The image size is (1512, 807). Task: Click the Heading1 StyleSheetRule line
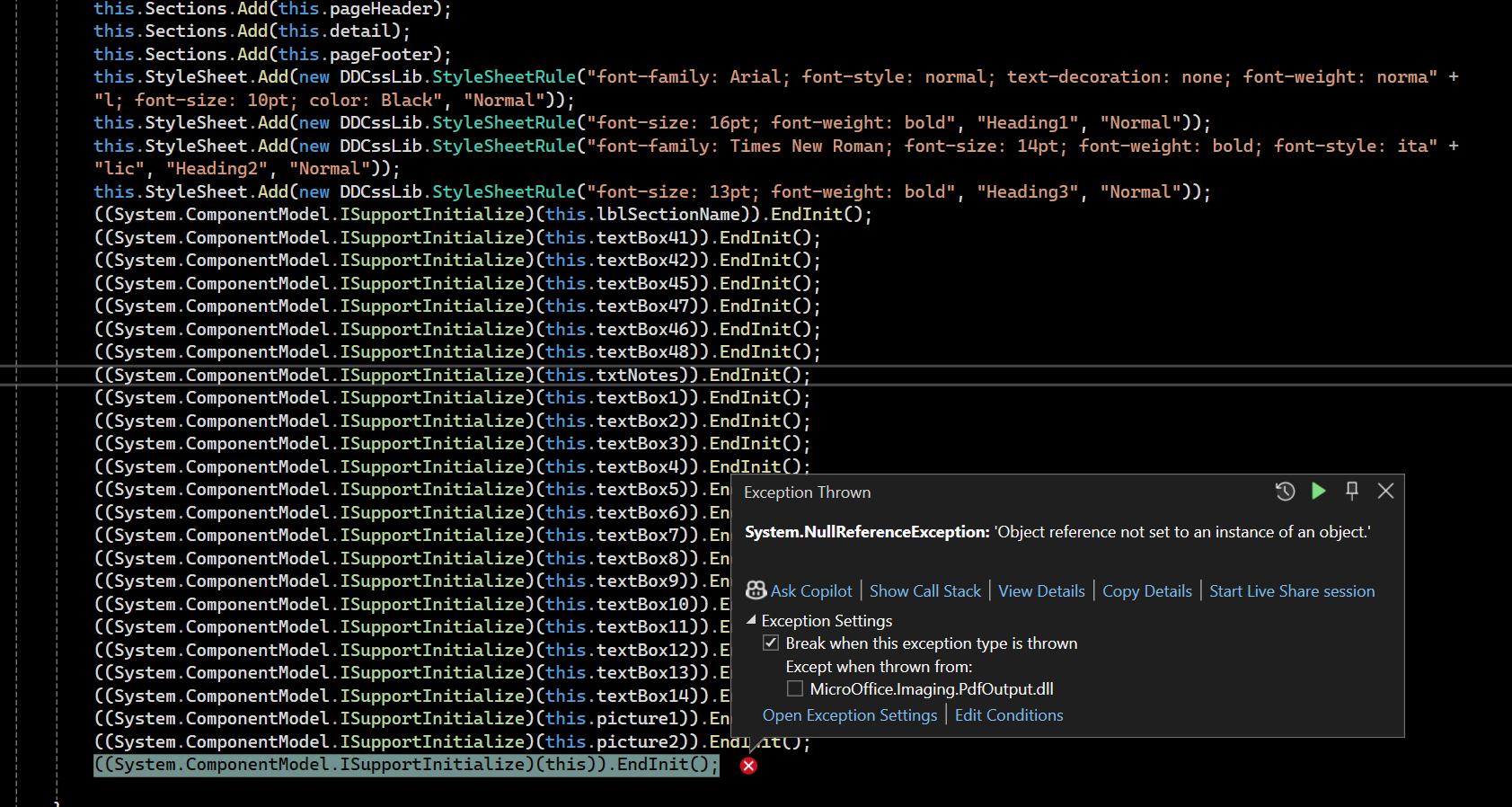click(652, 123)
